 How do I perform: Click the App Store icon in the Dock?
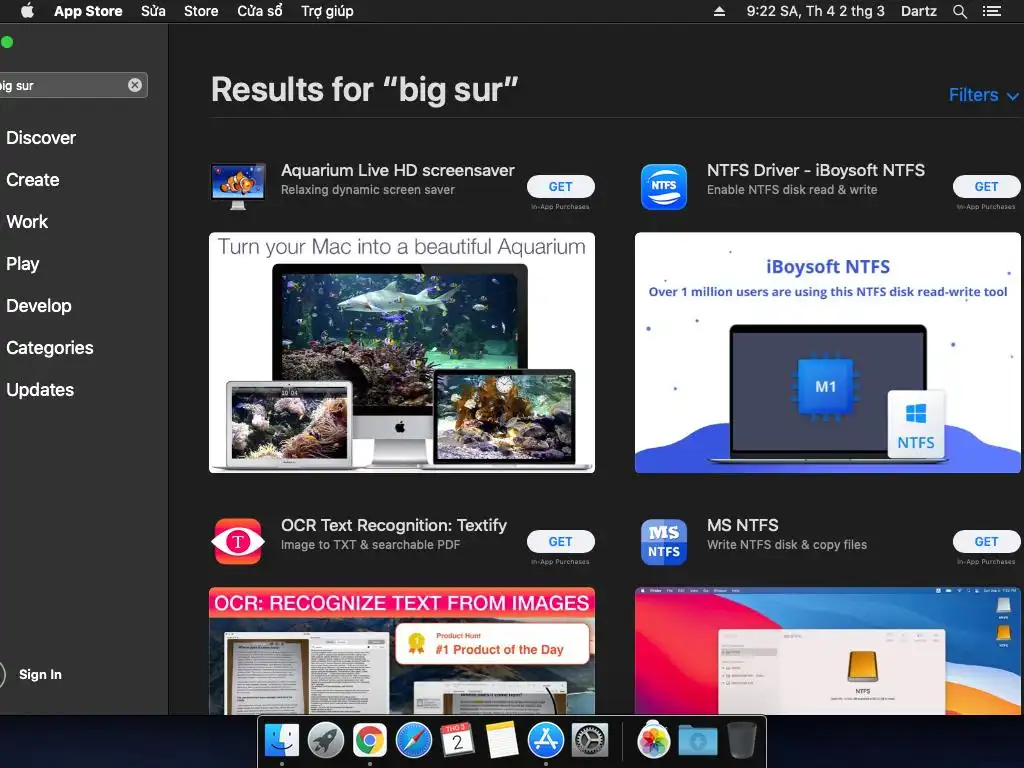(x=545, y=741)
